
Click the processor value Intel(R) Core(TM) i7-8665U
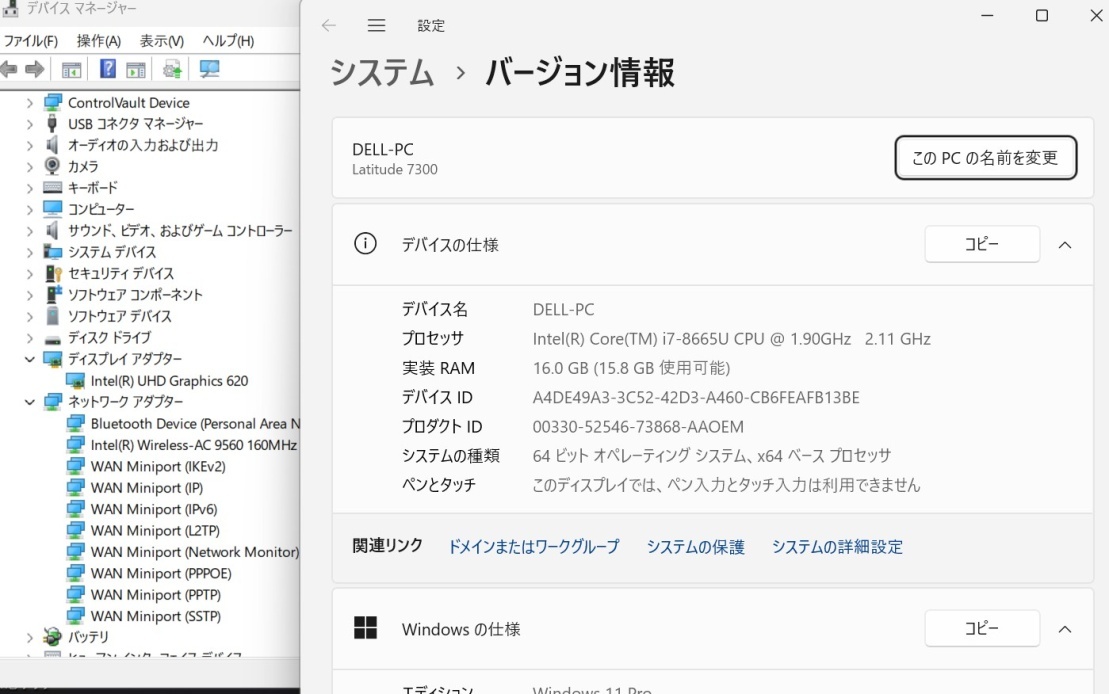pyautogui.click(x=731, y=339)
